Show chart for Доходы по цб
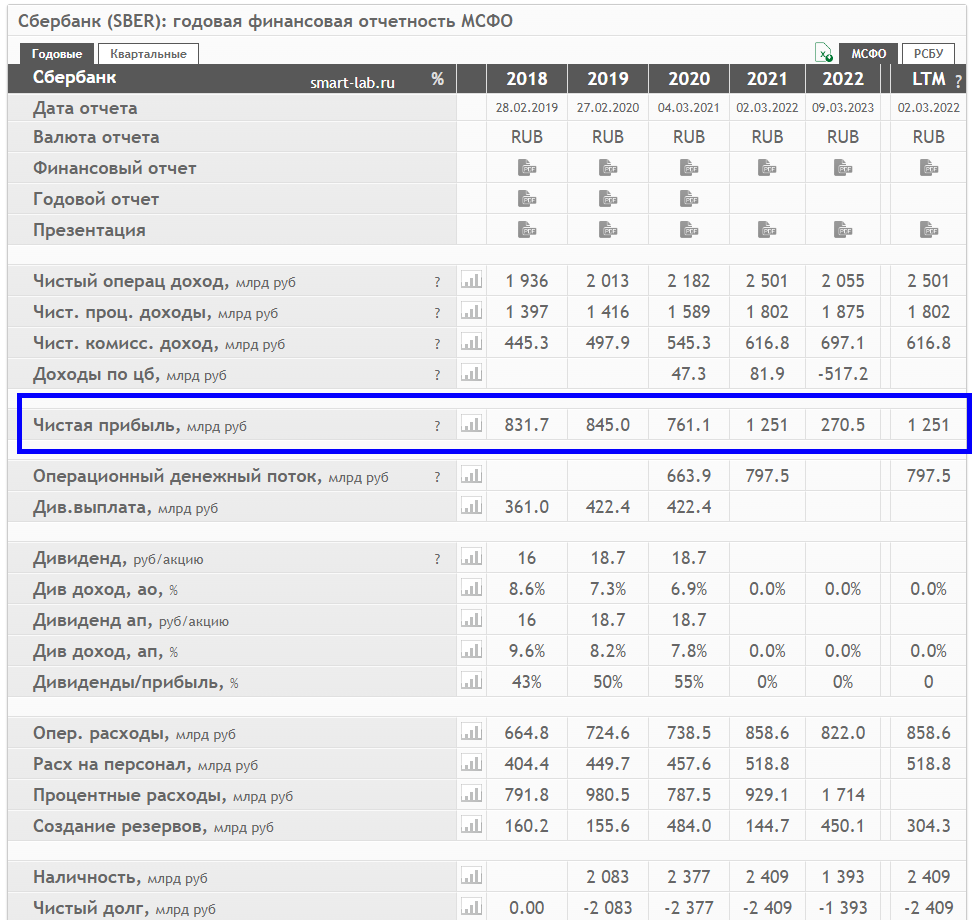Screen dimensions: 977x920 (x=472, y=374)
